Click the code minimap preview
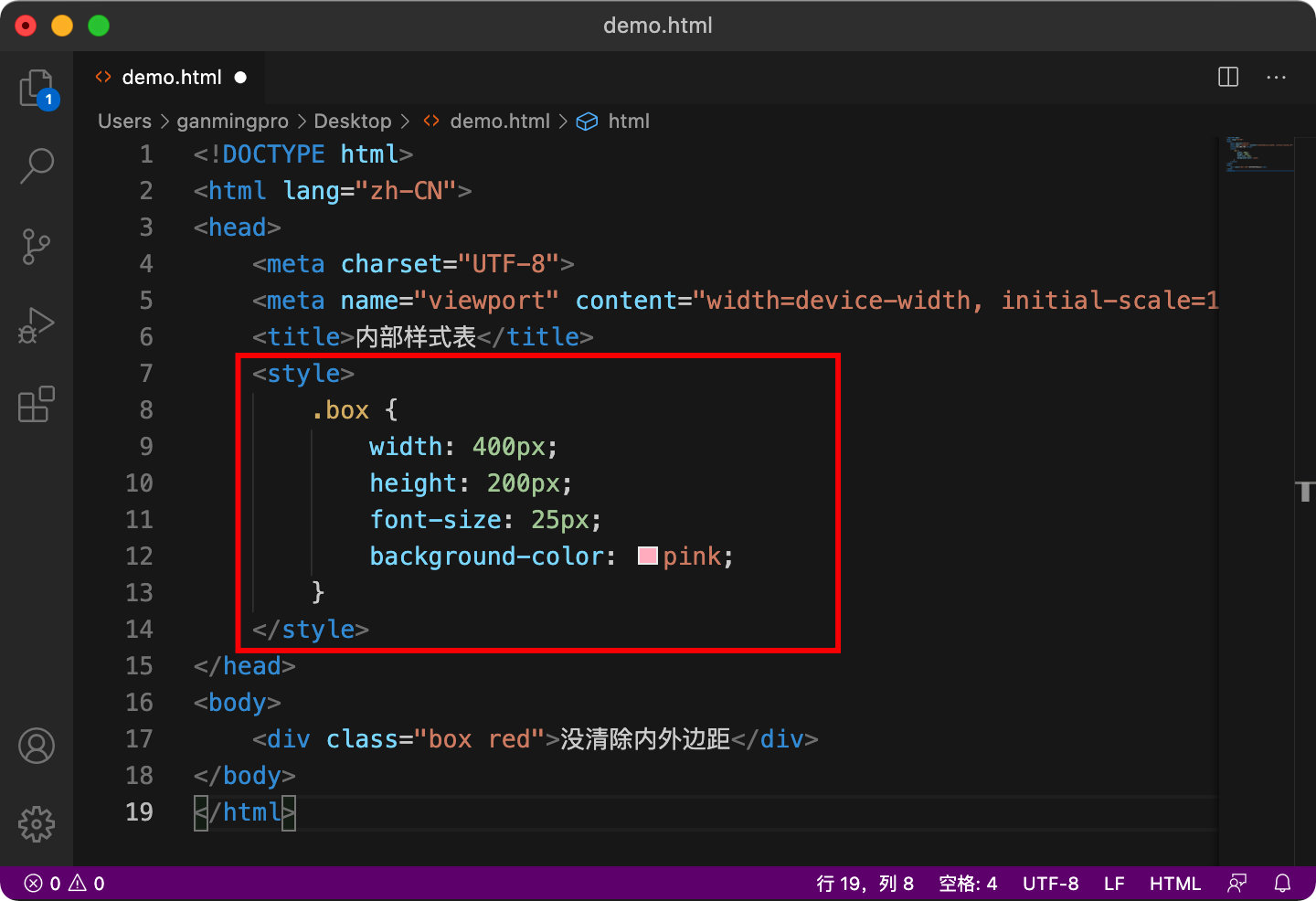 [x=1259, y=154]
